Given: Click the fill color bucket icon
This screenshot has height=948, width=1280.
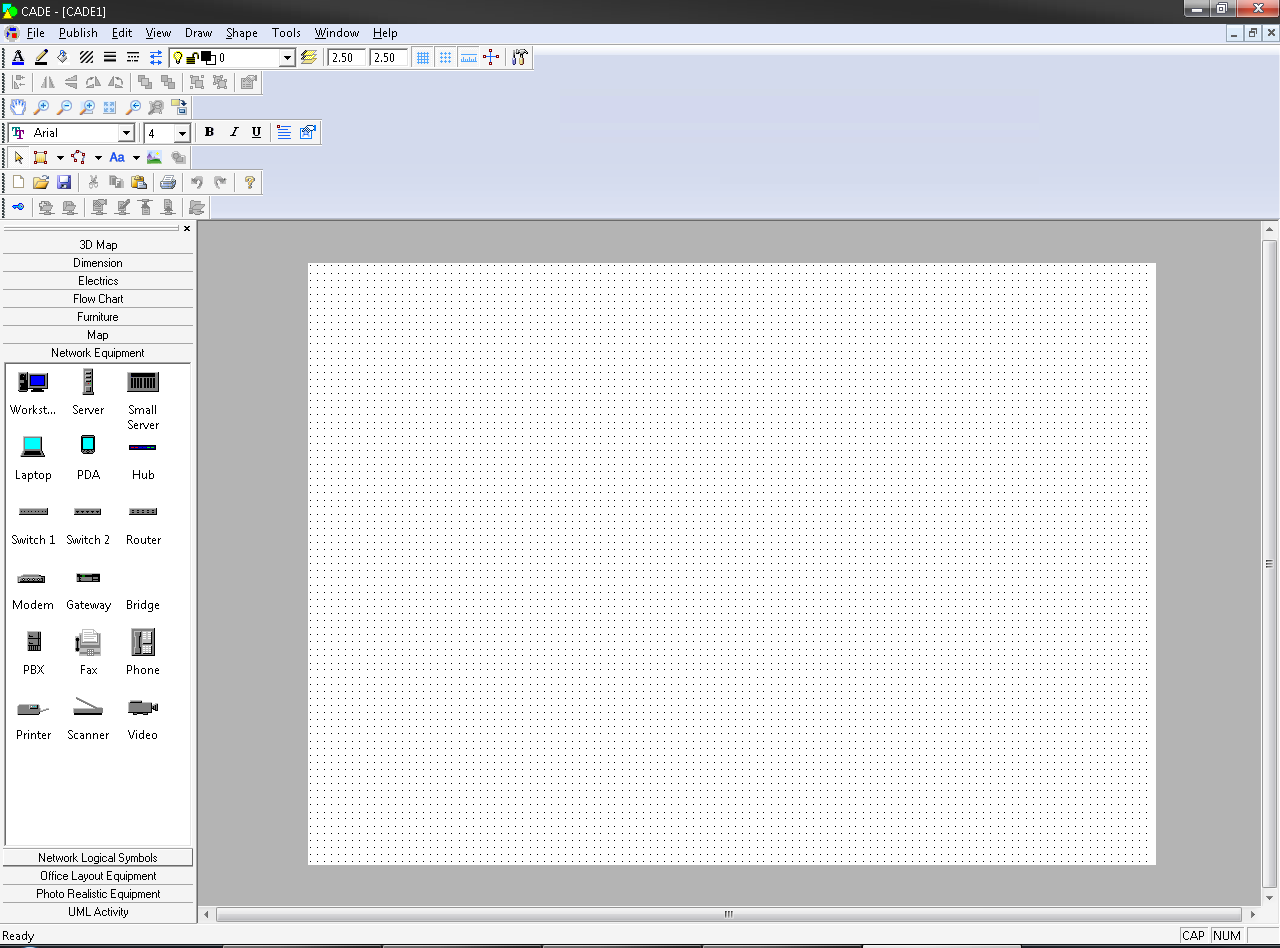Looking at the screenshot, I should click(63, 58).
